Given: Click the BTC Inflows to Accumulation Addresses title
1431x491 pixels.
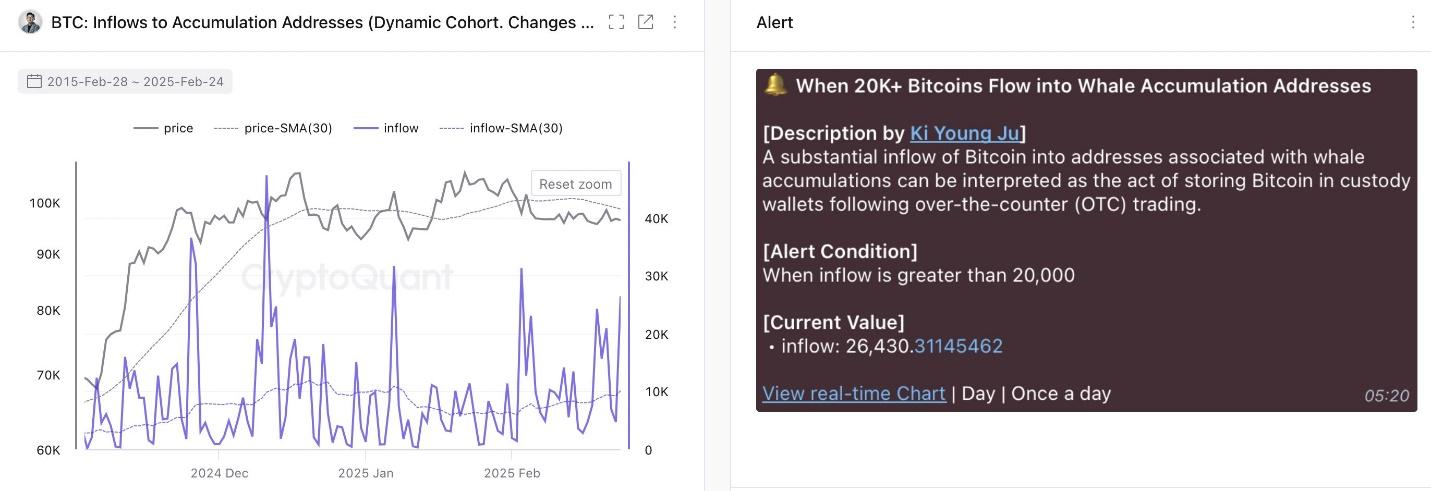Looking at the screenshot, I should coord(322,22).
